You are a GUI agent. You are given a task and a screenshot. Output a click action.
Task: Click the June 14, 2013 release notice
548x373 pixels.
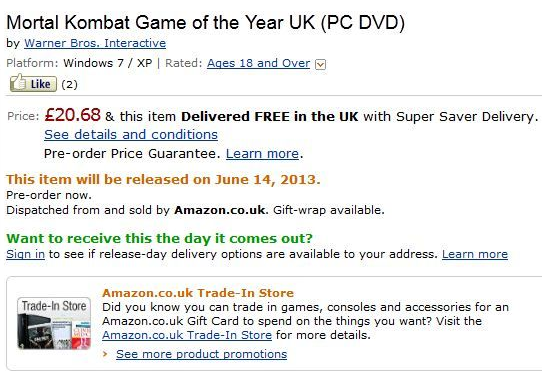pos(163,179)
